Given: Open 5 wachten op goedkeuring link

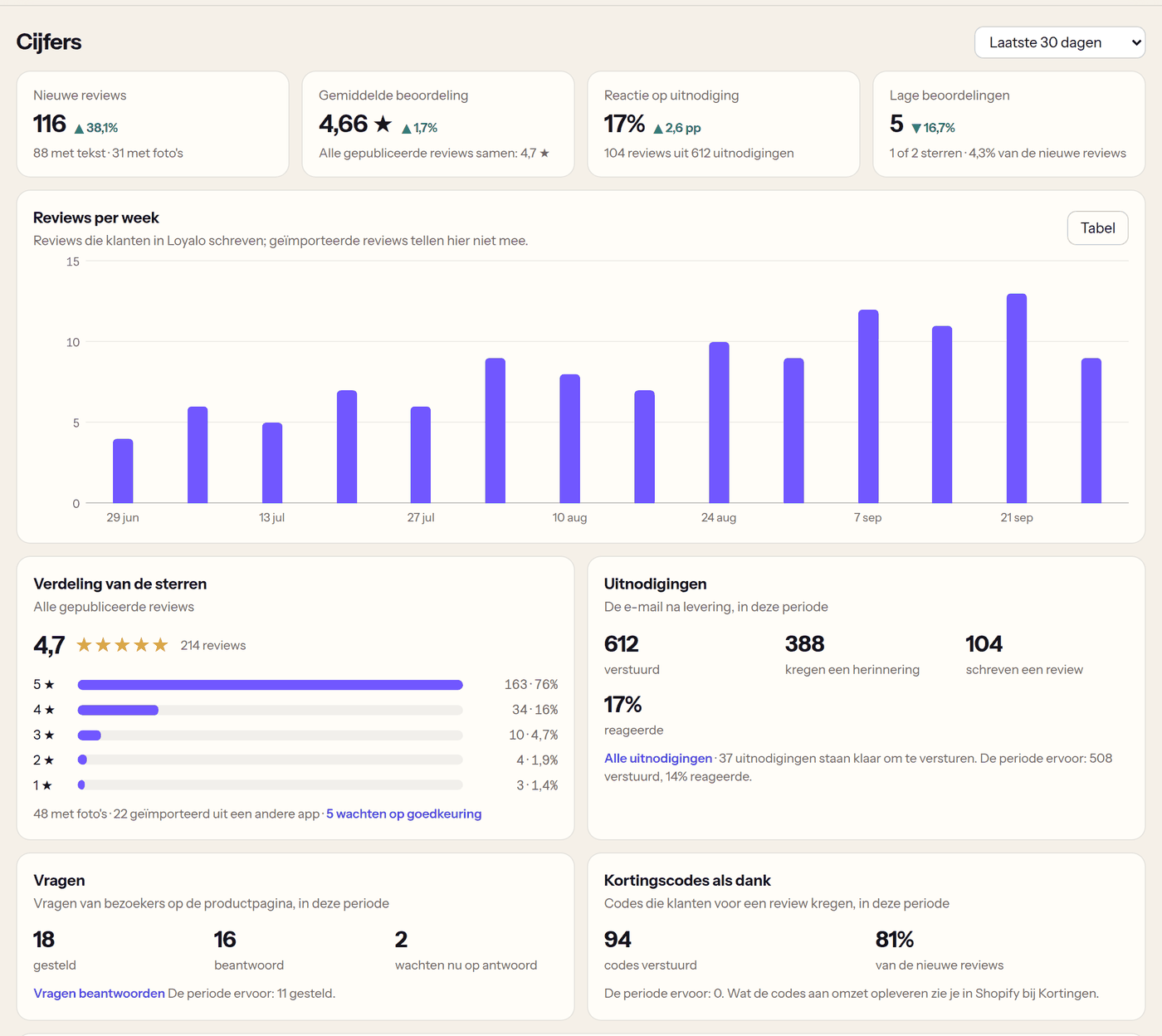Looking at the screenshot, I should (x=403, y=814).
